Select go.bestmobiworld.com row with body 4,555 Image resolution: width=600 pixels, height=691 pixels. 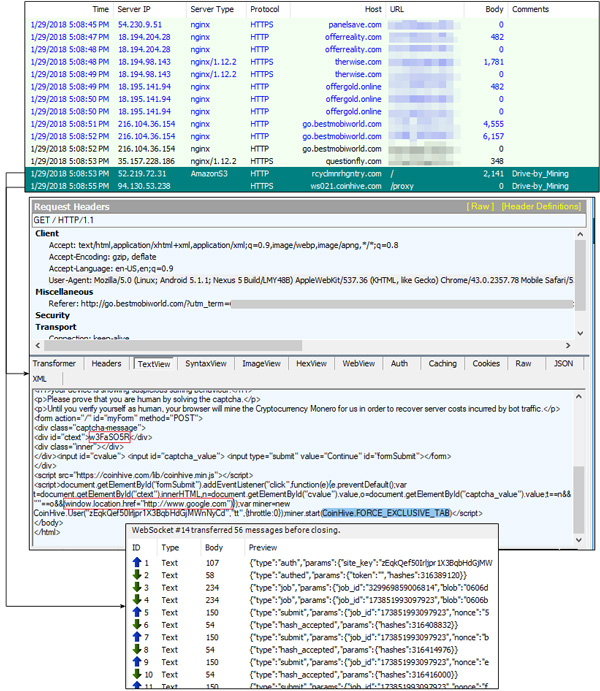[x=312, y=124]
